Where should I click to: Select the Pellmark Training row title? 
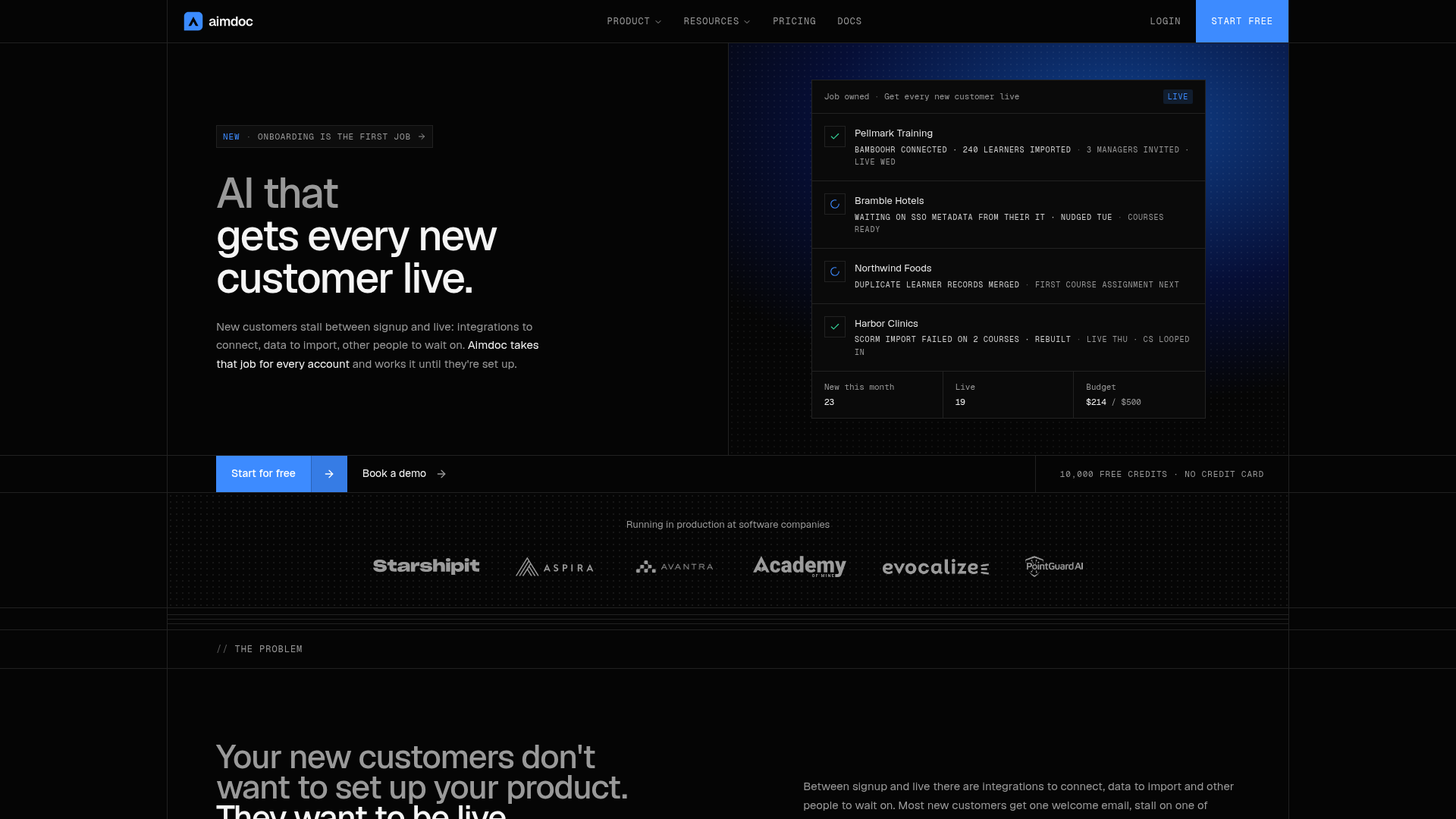(x=893, y=133)
